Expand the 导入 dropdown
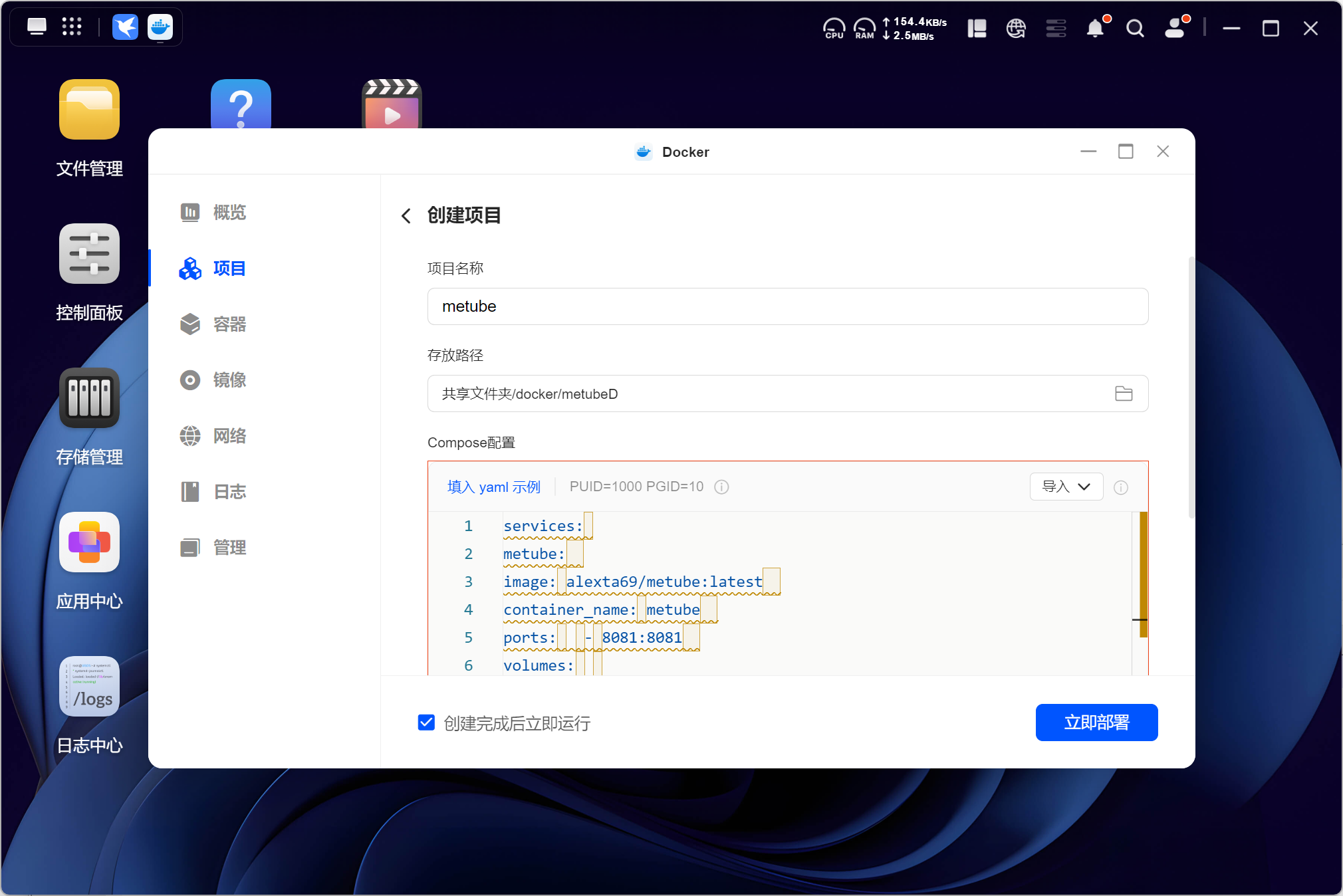This screenshot has width=1343, height=896. [x=1066, y=487]
